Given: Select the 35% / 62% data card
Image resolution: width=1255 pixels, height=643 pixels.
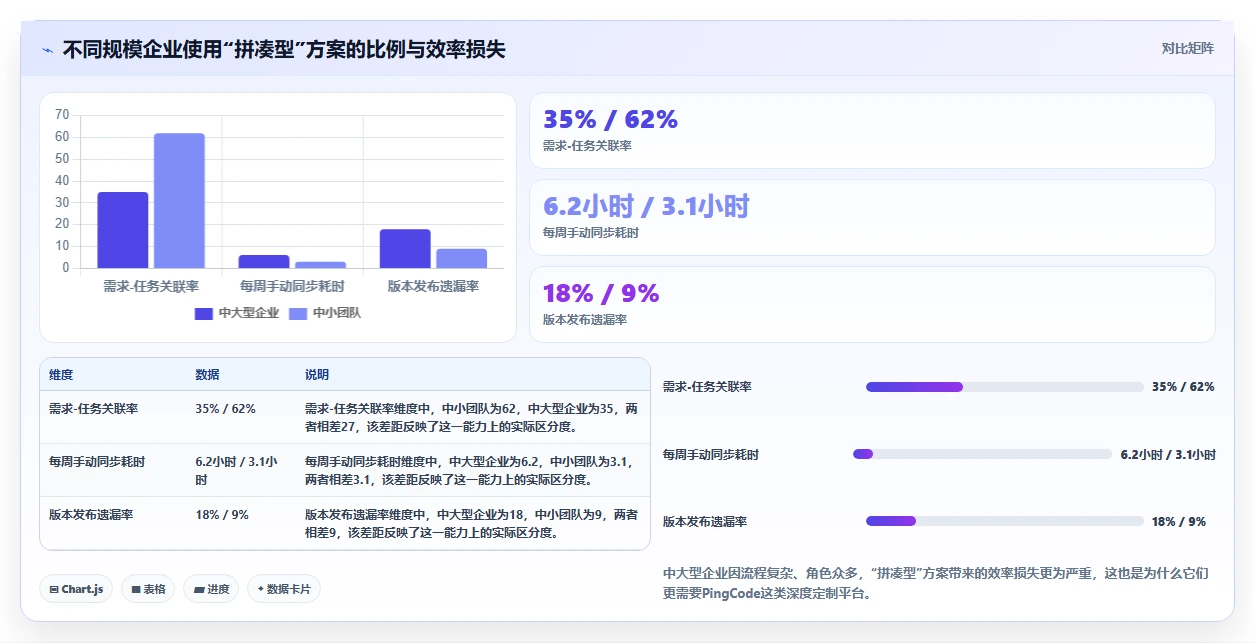Looking at the screenshot, I should [x=872, y=131].
